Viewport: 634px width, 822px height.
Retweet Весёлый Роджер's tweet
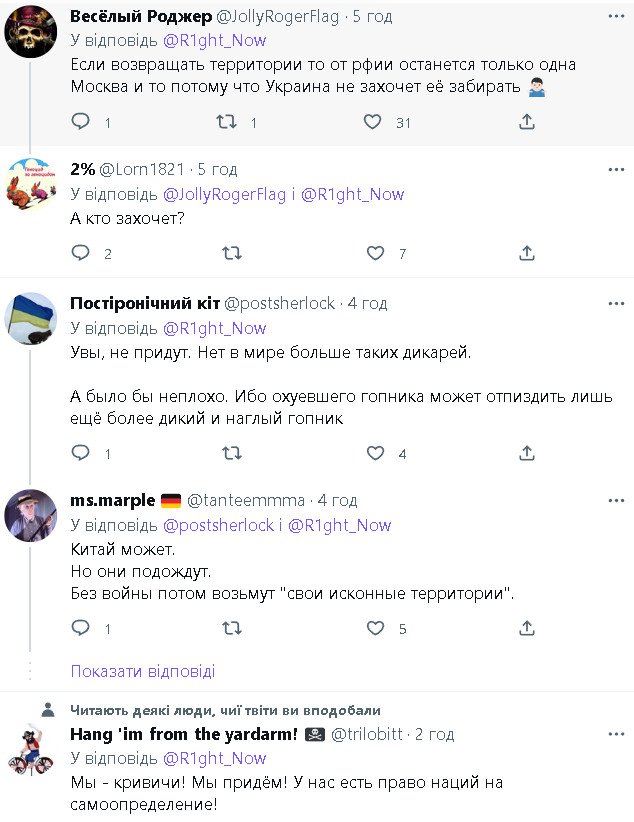(x=227, y=122)
